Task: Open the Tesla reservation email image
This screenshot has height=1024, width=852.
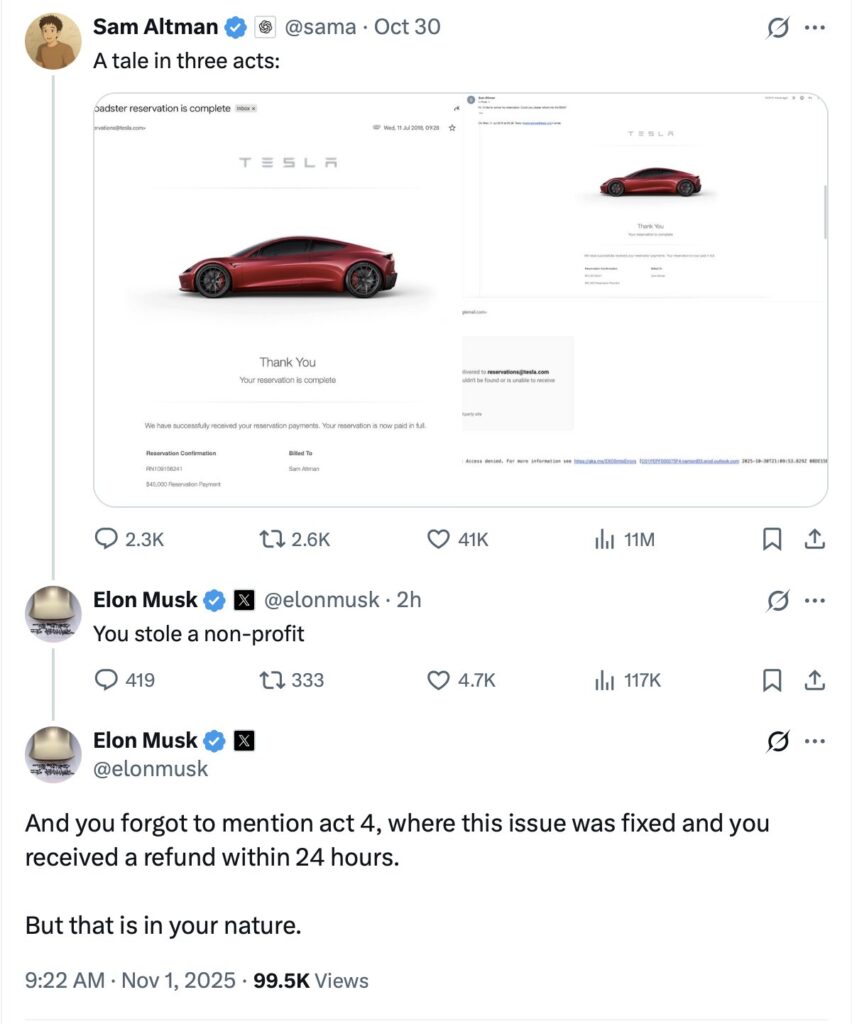Action: tap(275, 299)
